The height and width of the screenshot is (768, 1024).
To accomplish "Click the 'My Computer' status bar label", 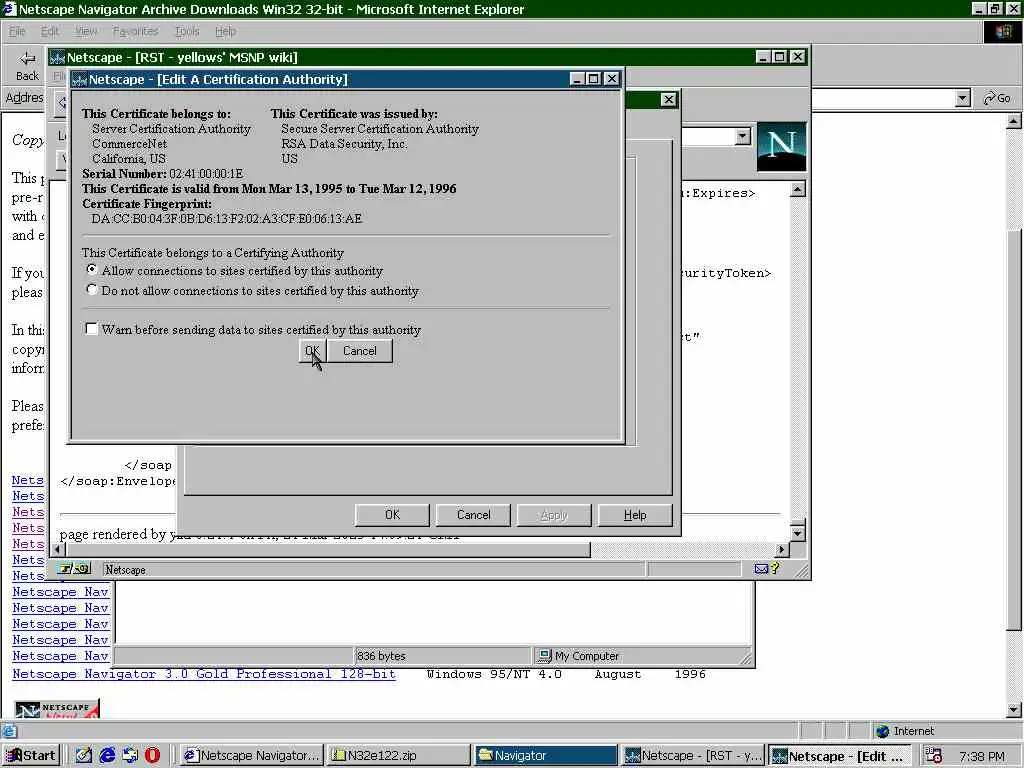I will [x=586, y=656].
